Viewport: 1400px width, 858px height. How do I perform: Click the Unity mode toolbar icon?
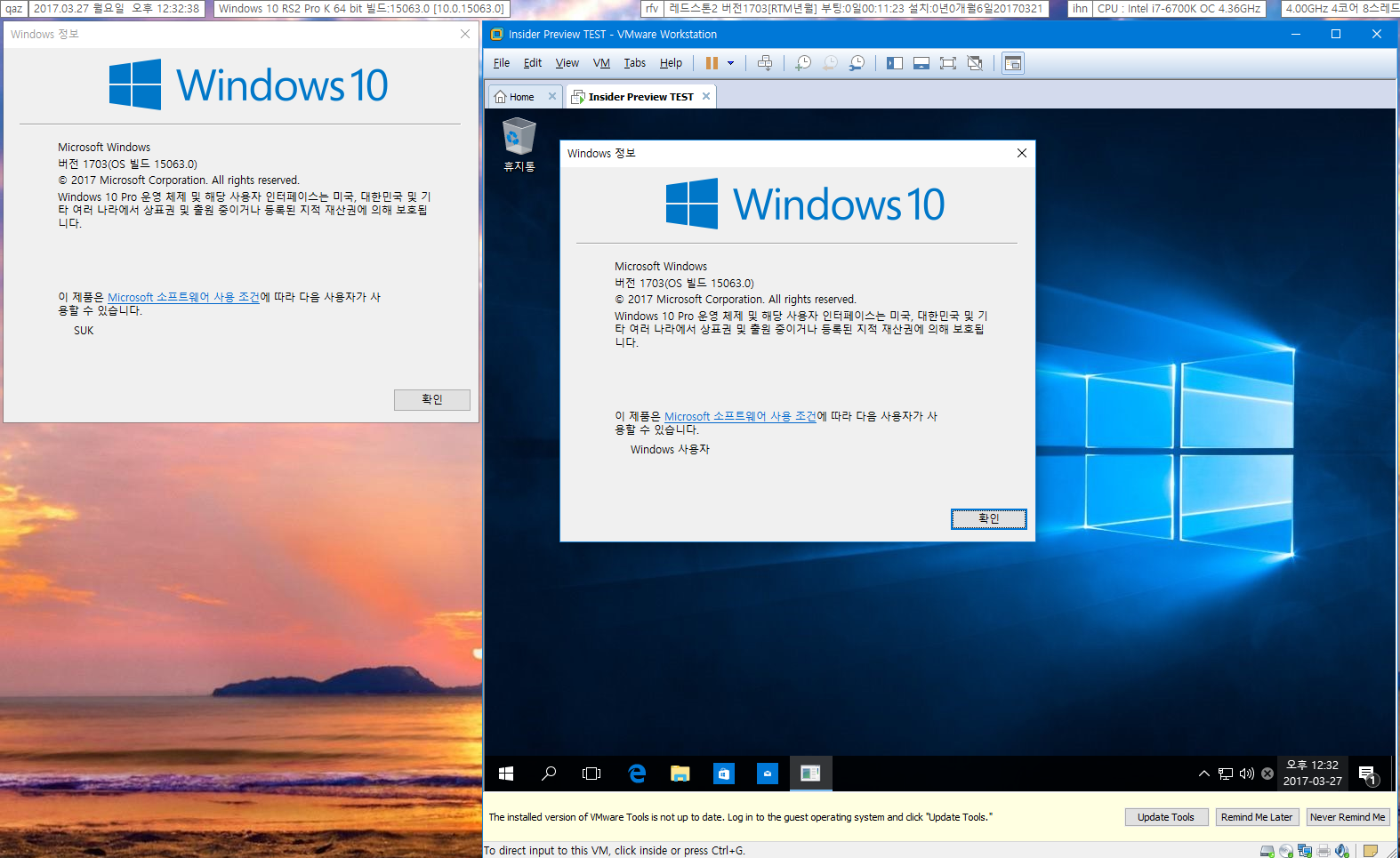[x=975, y=63]
